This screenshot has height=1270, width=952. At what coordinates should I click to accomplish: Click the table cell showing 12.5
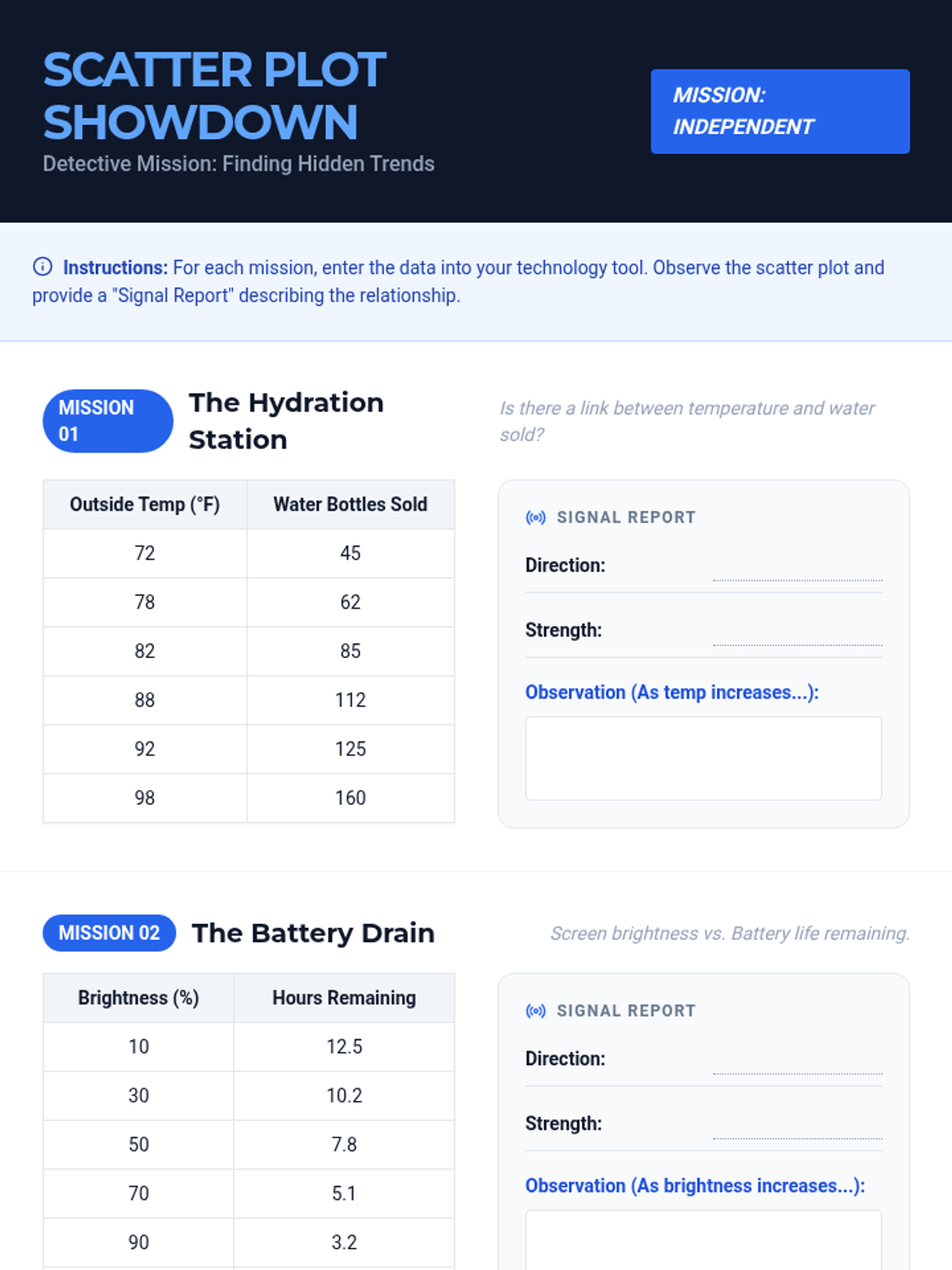(x=344, y=1047)
